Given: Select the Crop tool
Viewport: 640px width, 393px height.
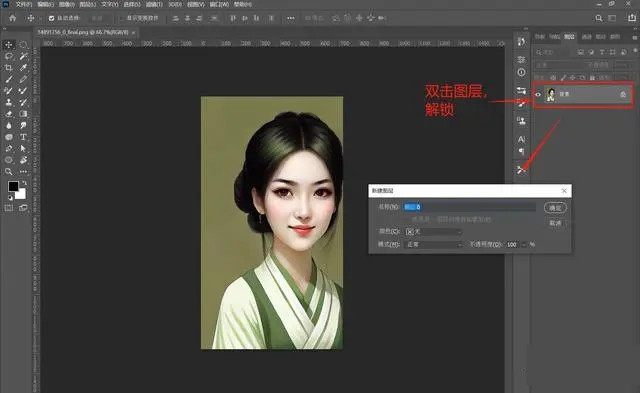Looking at the screenshot, I should point(9,67).
